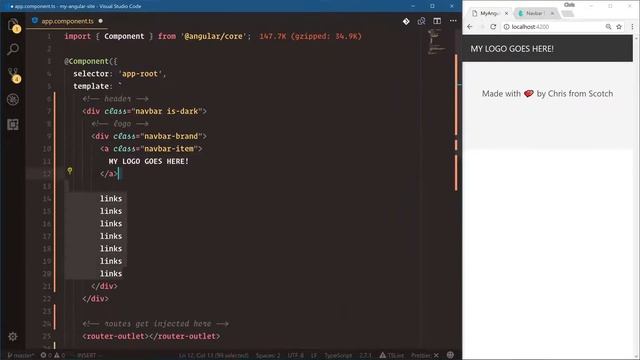Close the Navbar browser tab
Viewport: 640px width, 360px height.
(x=552, y=13)
